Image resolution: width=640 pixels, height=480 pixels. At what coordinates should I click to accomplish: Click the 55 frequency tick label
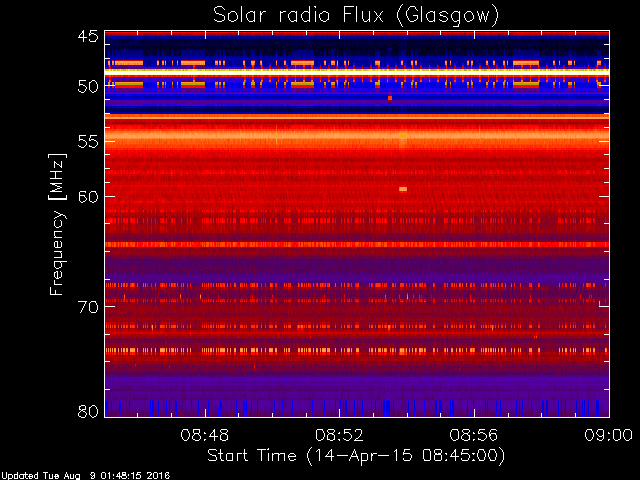click(88, 142)
